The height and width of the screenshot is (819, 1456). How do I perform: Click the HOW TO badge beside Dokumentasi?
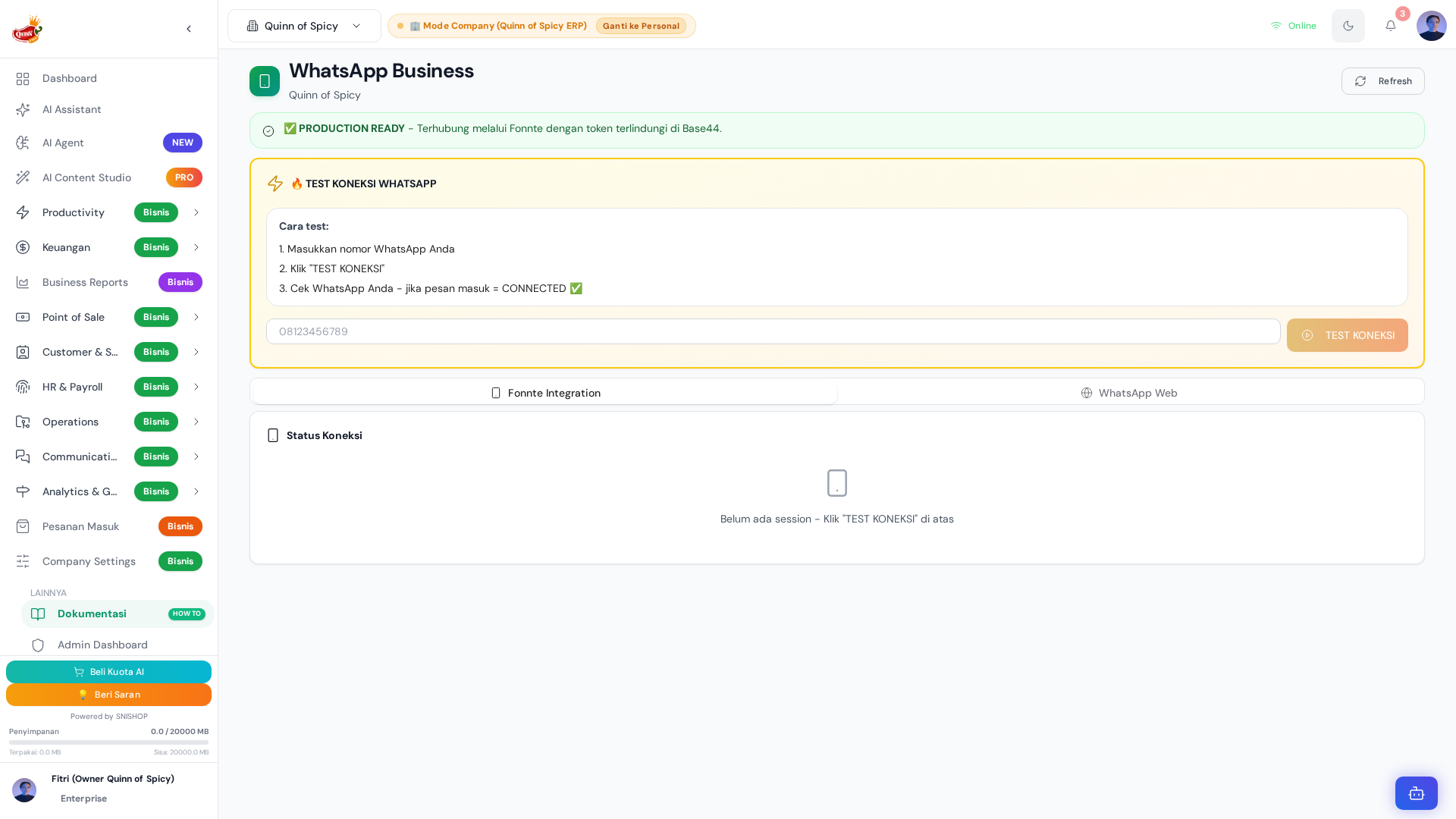coord(187,614)
